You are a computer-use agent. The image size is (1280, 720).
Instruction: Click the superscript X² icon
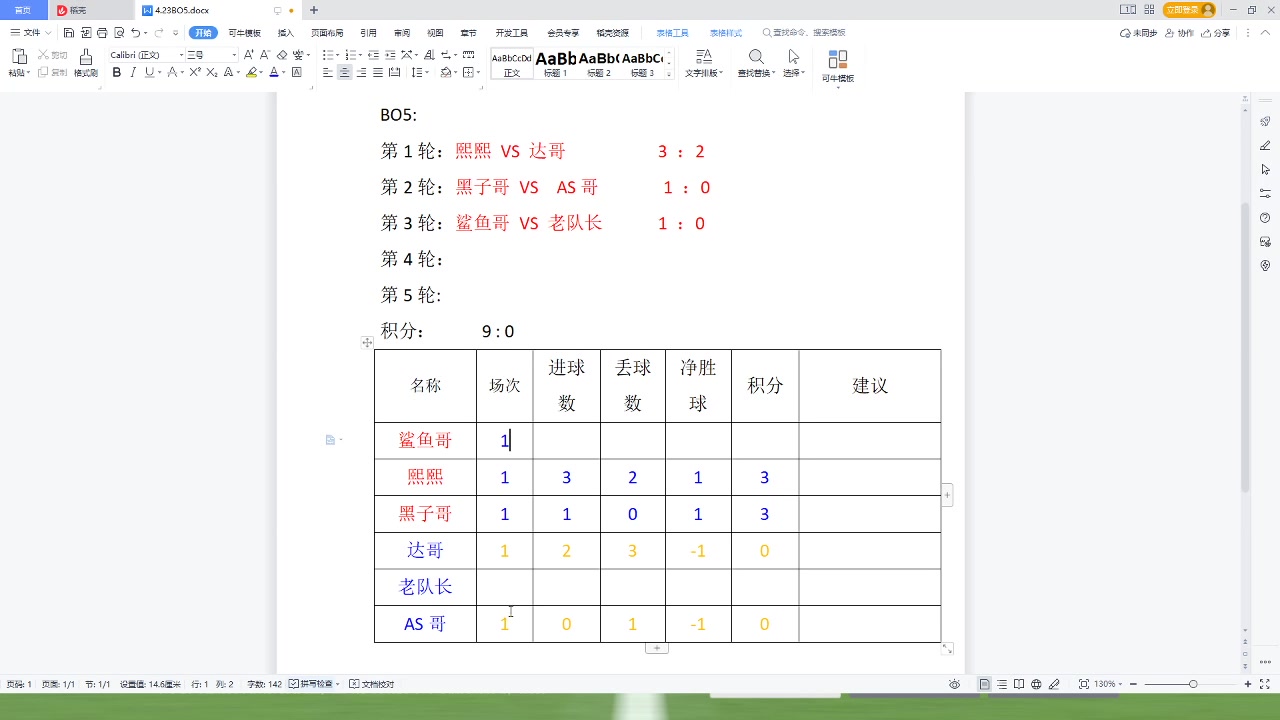[195, 72]
